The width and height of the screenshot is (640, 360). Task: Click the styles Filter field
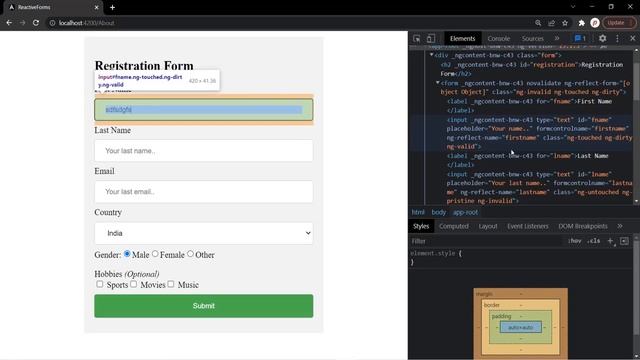pos(486,241)
